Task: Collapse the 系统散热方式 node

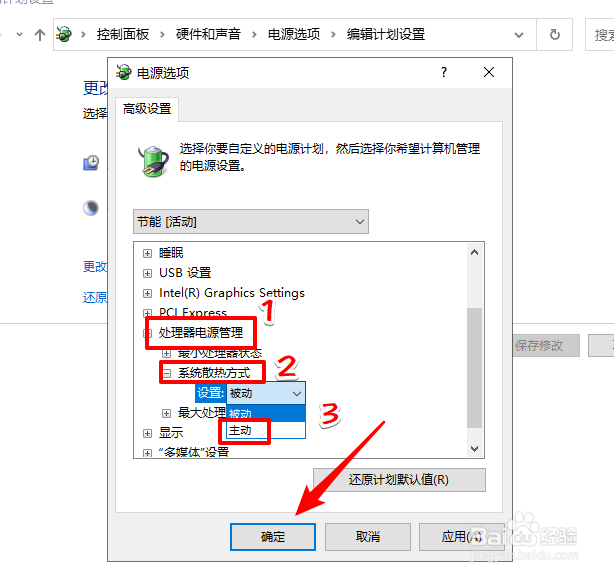Action: [167, 373]
